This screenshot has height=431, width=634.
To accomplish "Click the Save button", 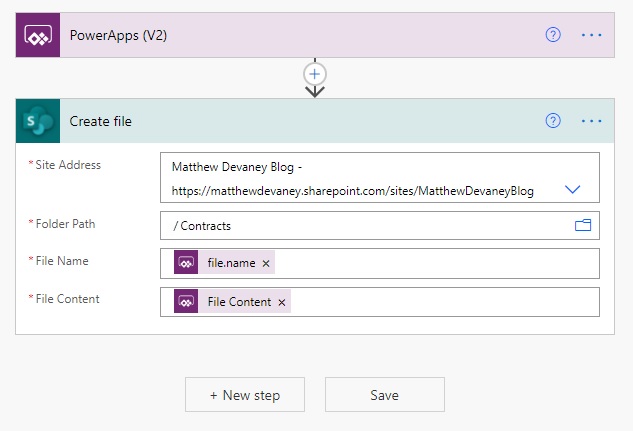I will pos(385,395).
